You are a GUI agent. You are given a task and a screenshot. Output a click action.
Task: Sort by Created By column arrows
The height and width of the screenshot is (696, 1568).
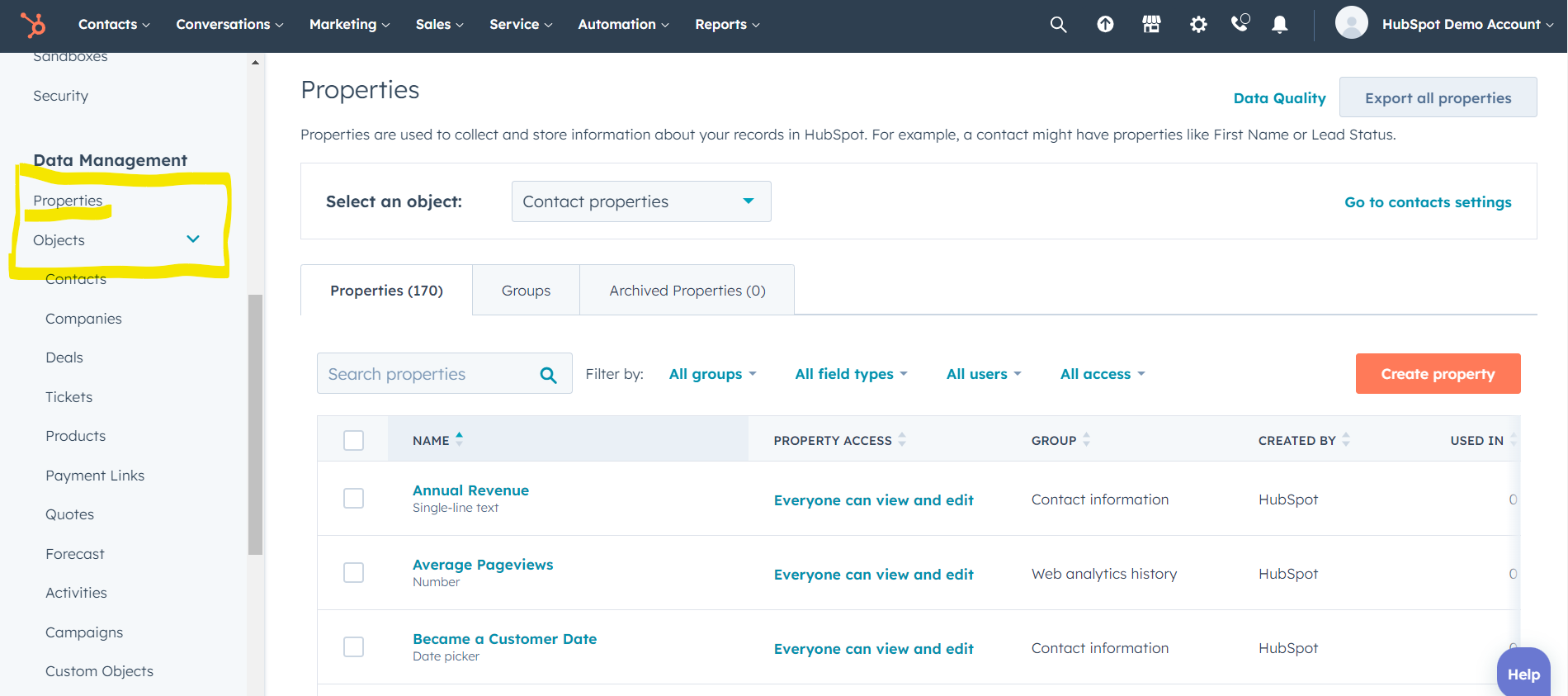pos(1346,439)
